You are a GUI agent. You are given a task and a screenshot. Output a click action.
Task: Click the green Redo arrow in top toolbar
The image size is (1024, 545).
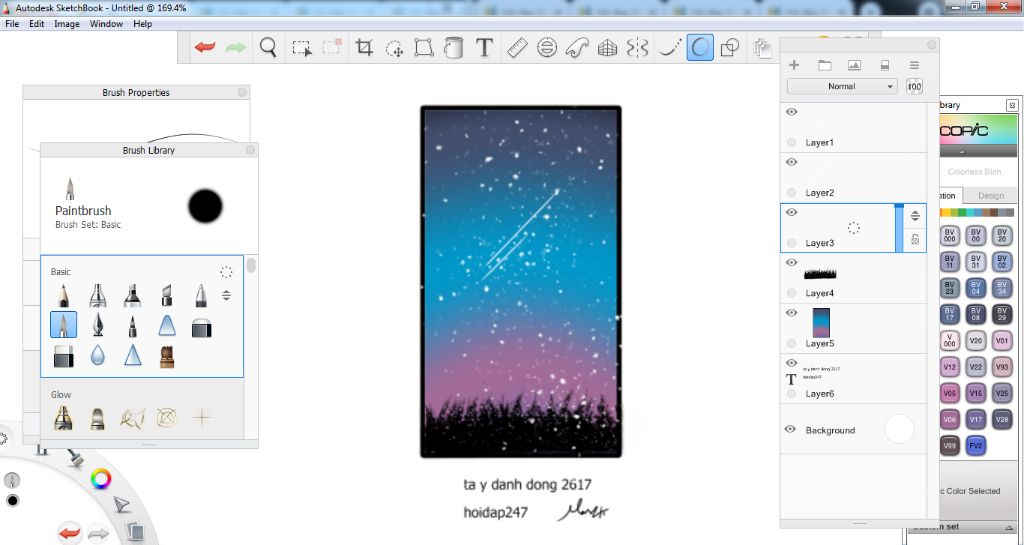point(236,48)
